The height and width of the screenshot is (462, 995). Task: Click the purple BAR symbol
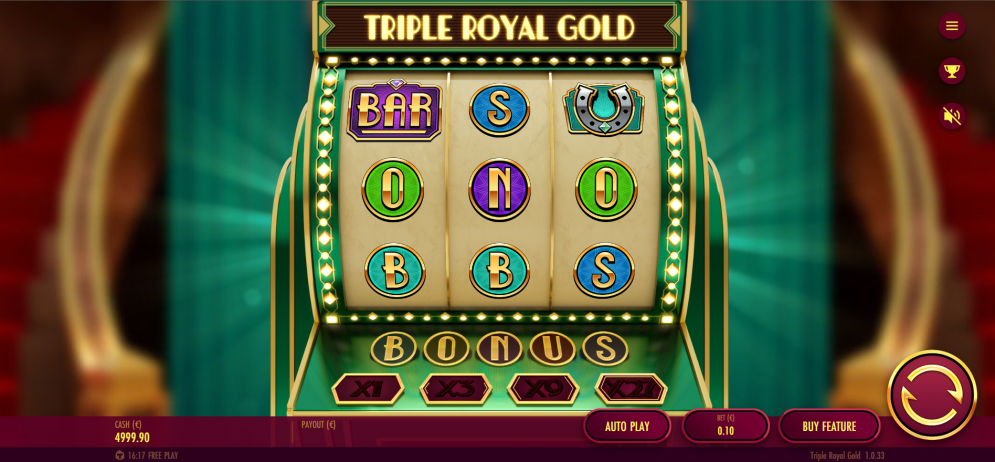(394, 110)
